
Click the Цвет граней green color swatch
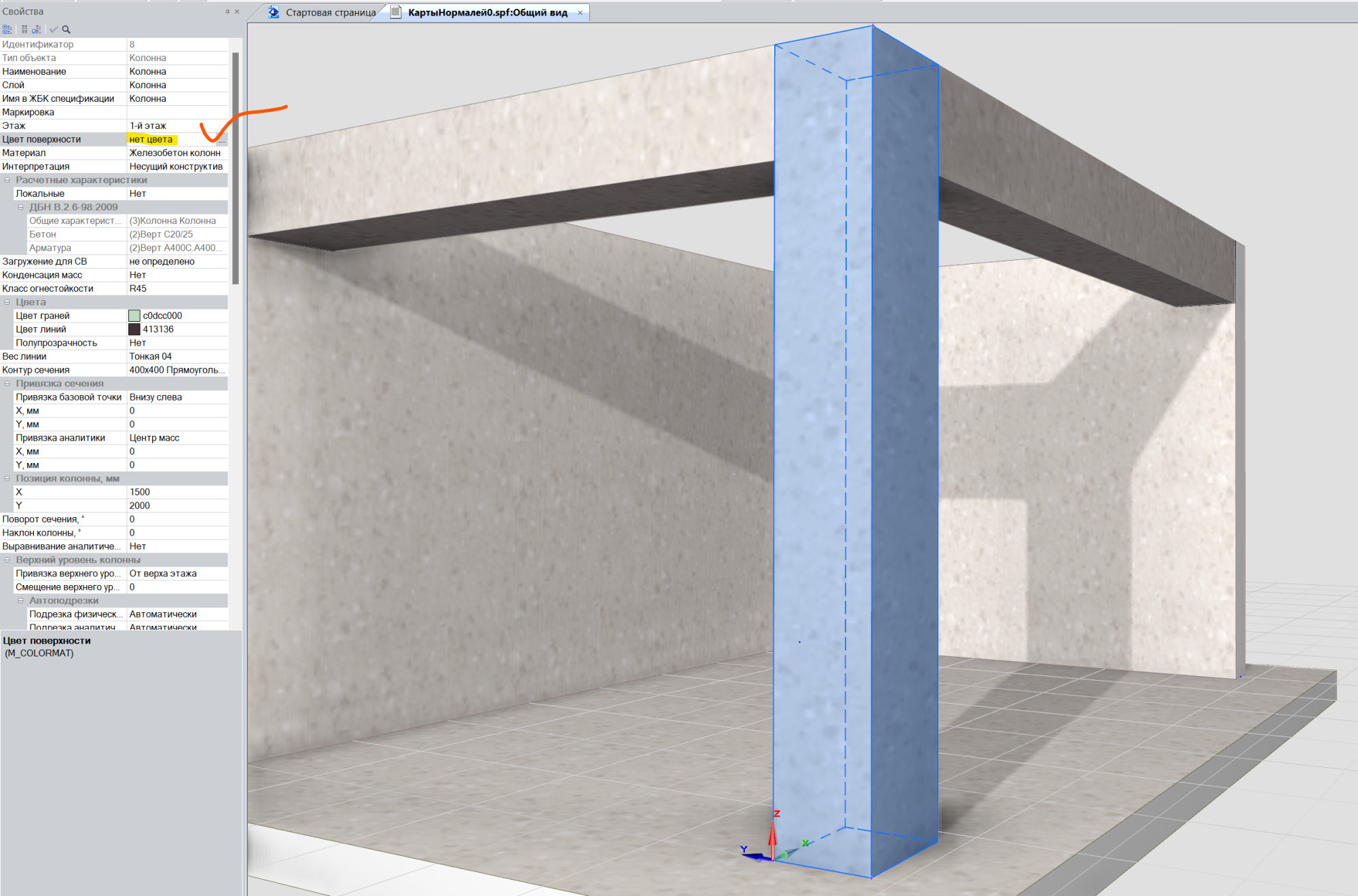134,316
